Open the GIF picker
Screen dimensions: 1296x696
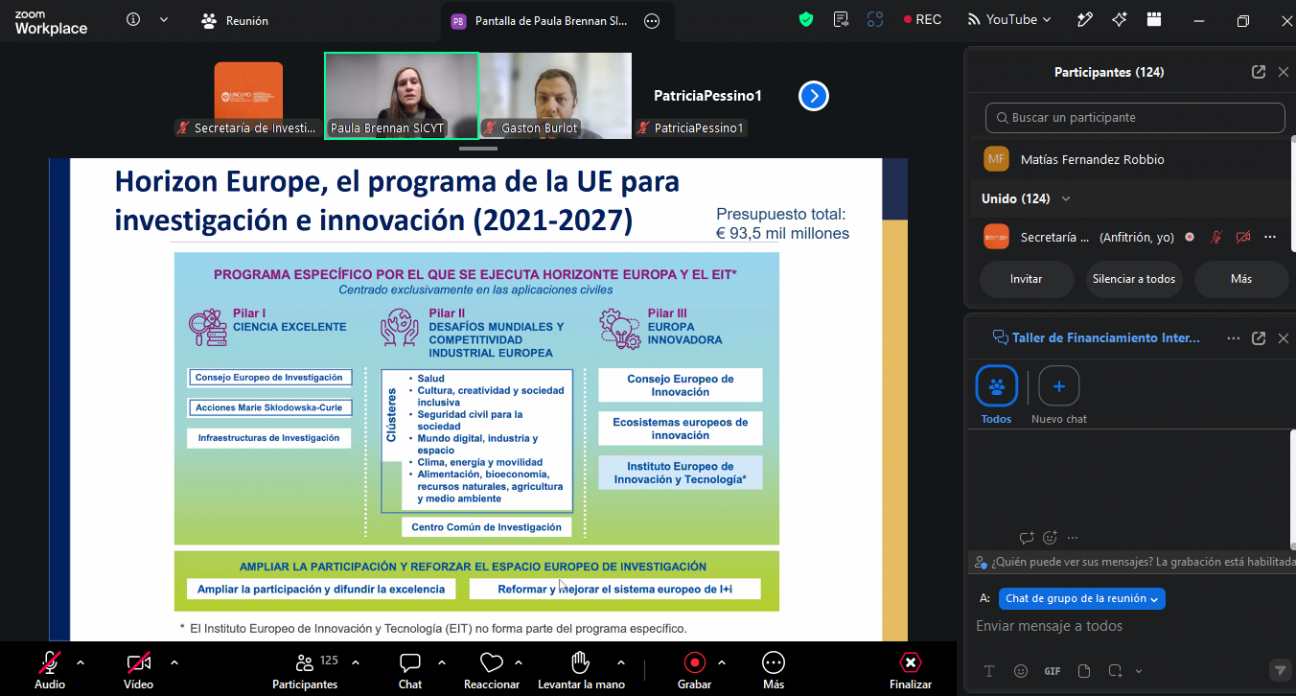[1052, 671]
